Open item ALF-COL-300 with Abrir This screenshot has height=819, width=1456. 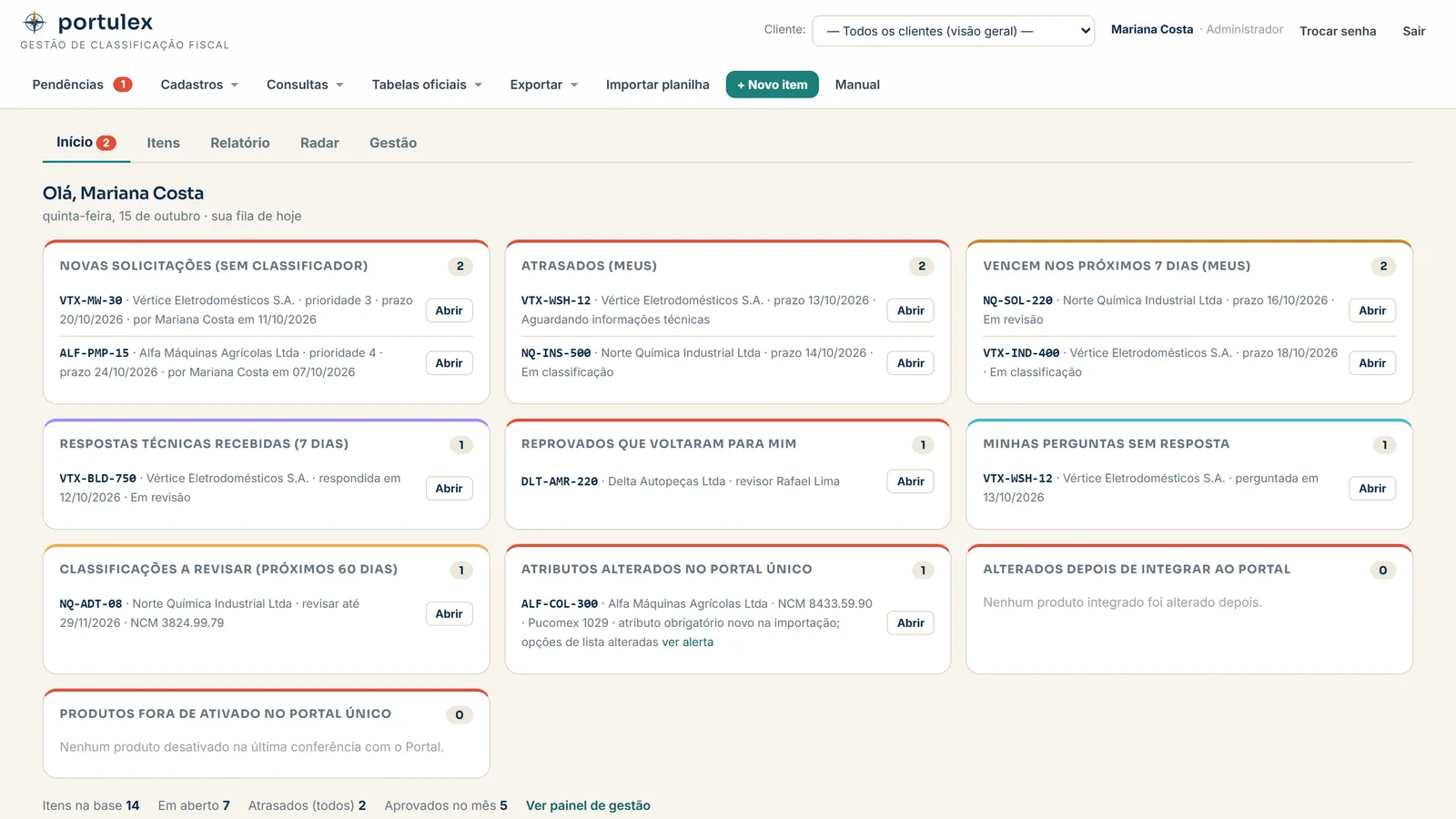[910, 623]
